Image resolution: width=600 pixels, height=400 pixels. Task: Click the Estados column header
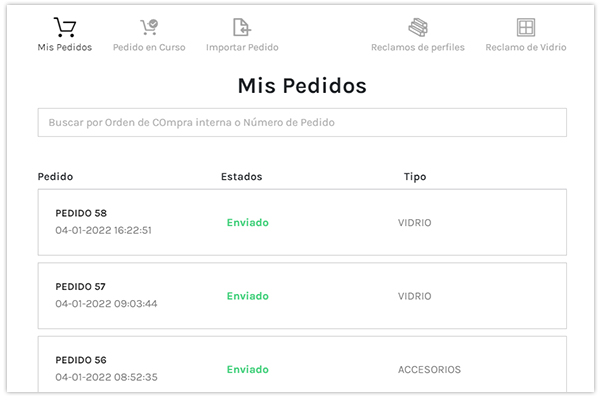[241, 177]
